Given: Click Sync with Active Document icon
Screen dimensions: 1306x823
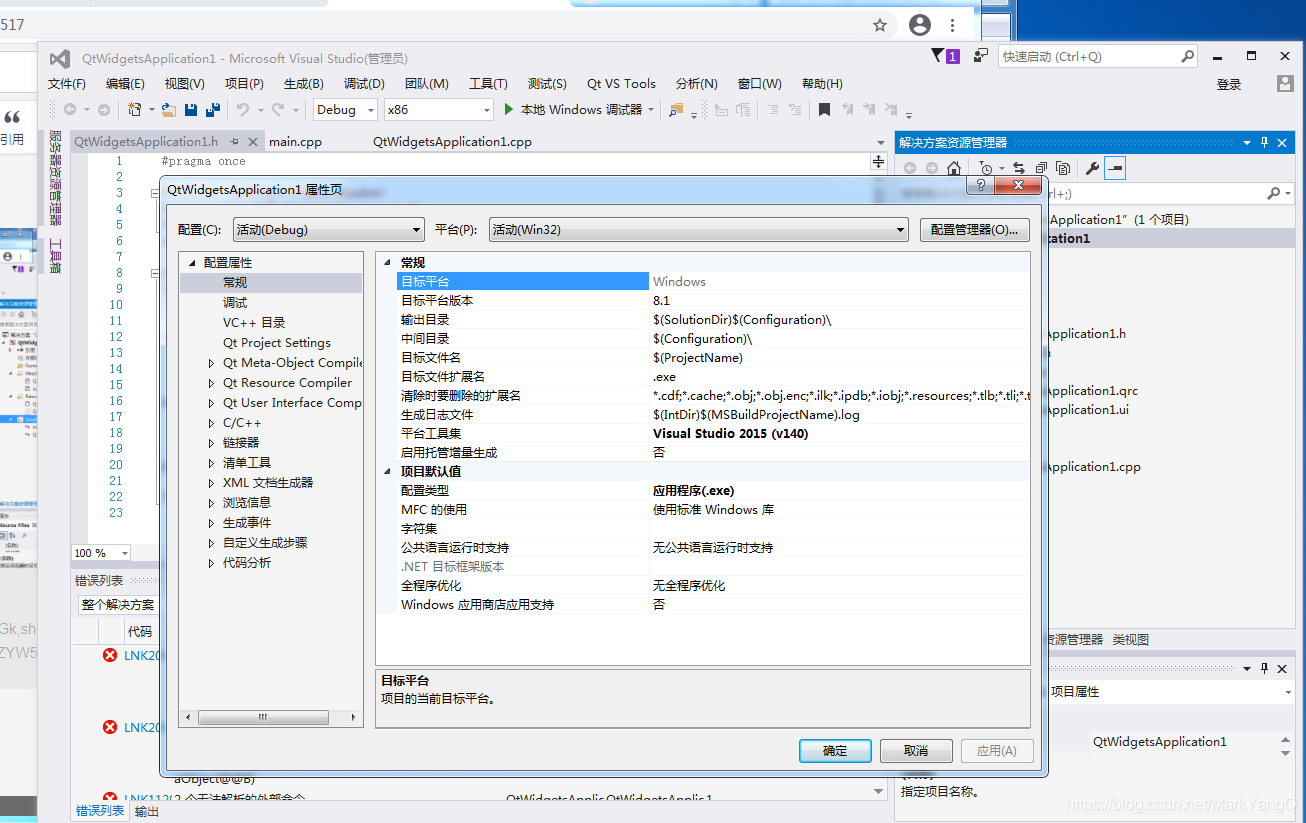Looking at the screenshot, I should [x=1019, y=168].
